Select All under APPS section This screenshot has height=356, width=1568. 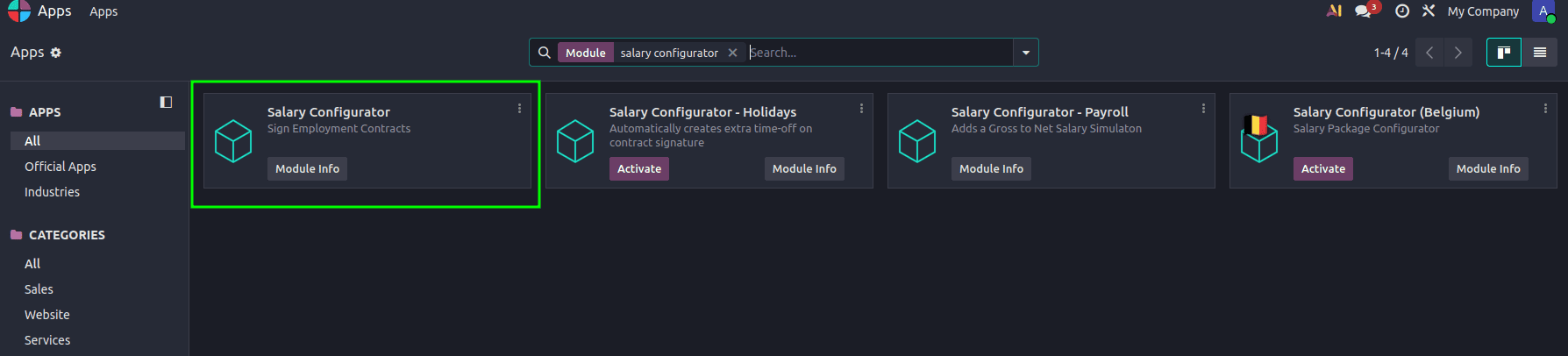pyautogui.click(x=97, y=141)
